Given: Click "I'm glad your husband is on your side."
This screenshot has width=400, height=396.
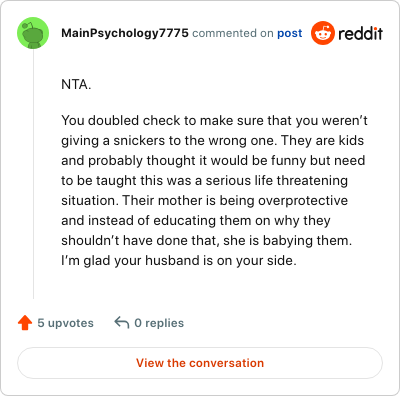Looking at the screenshot, I should coord(179,261).
